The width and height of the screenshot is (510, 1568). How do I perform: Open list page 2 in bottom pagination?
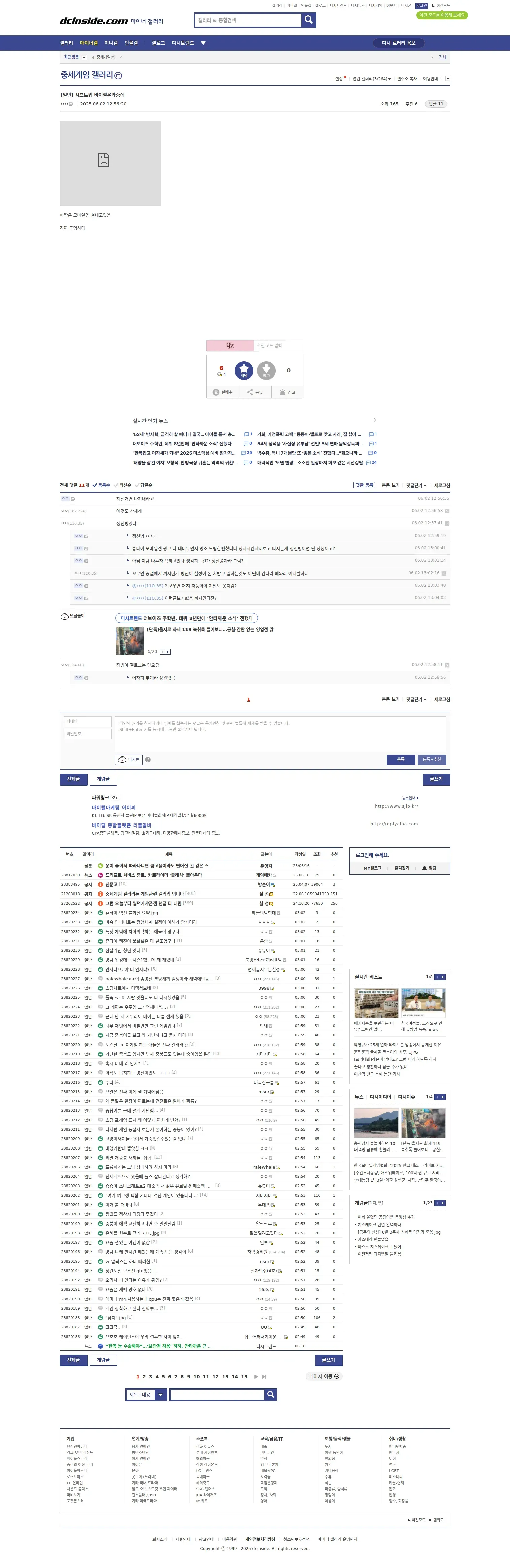click(x=144, y=1376)
